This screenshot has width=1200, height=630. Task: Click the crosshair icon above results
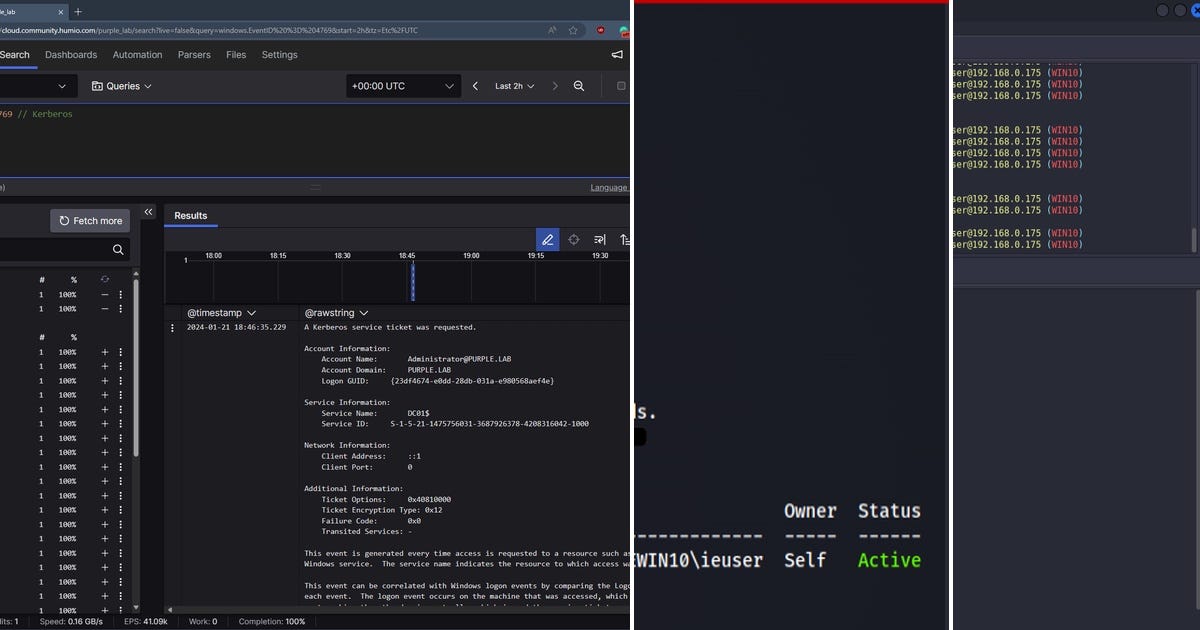(574, 240)
